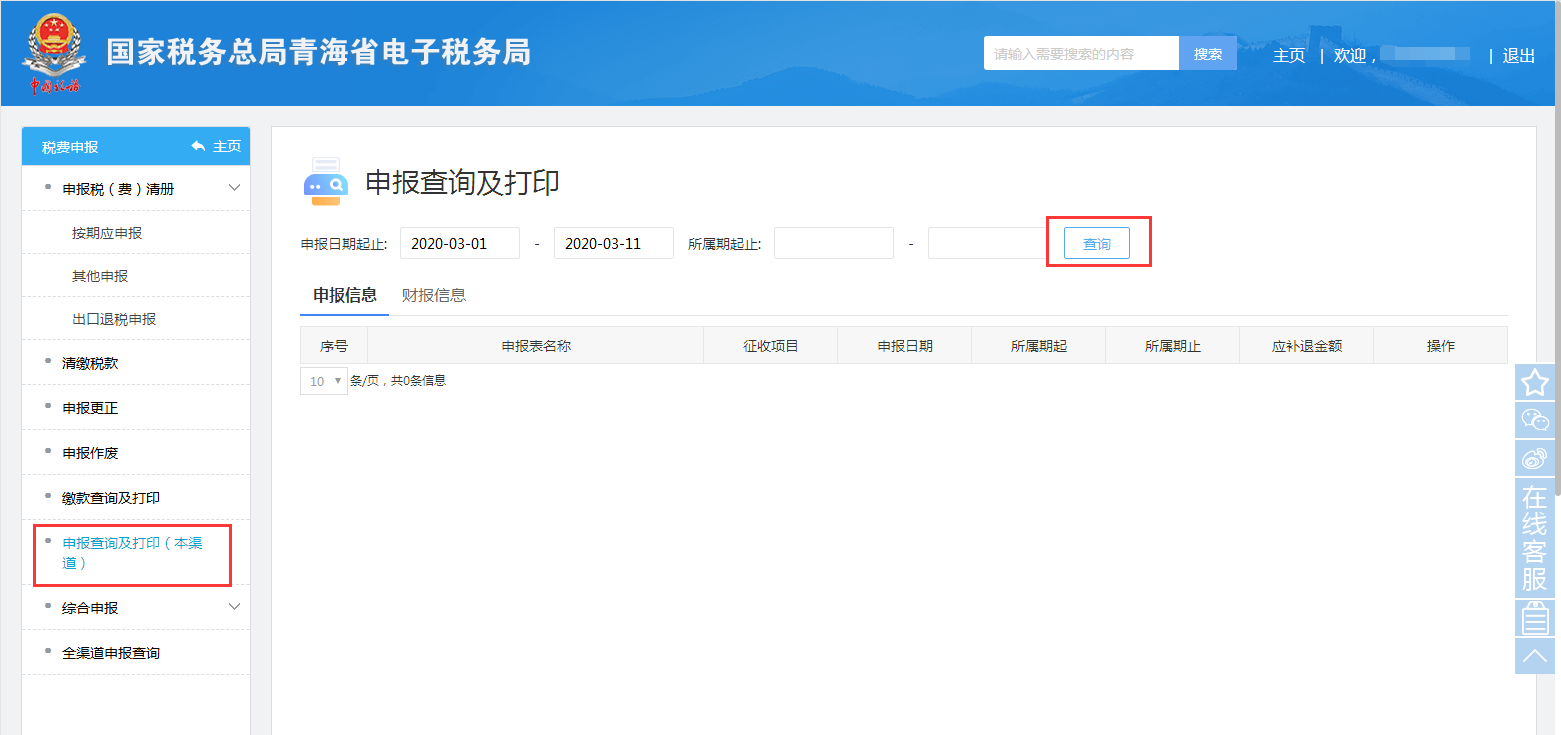Screen dimensions: 1561x735
Task: Open the 10 条/页 page size dropdown
Action: [323, 381]
